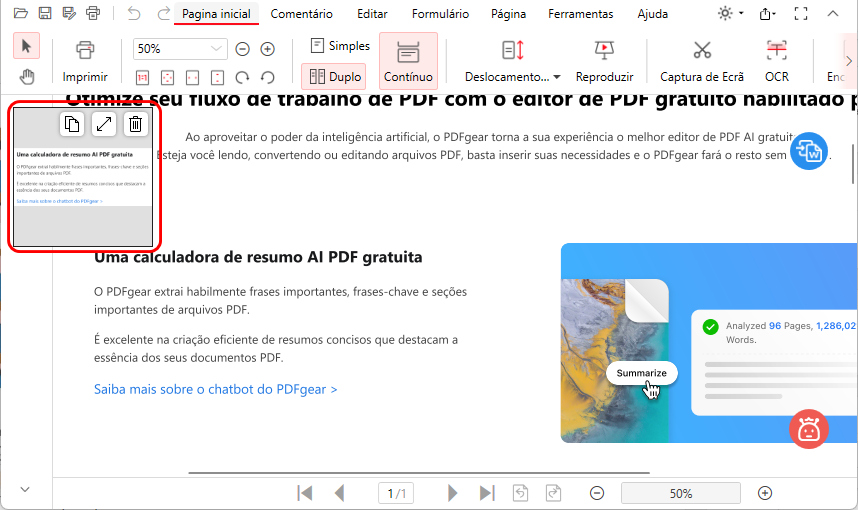Delete the page using the thumbnail trash icon
This screenshot has width=858, height=510.
pyautogui.click(x=135, y=124)
